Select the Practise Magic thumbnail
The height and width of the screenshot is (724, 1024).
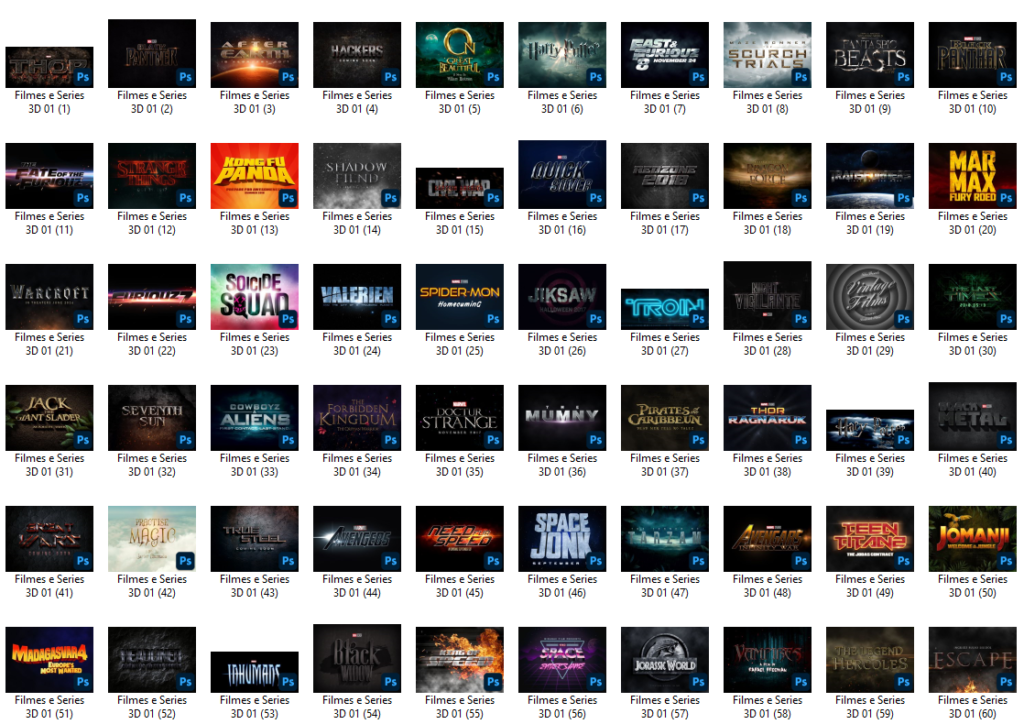pyautogui.click(x=152, y=539)
